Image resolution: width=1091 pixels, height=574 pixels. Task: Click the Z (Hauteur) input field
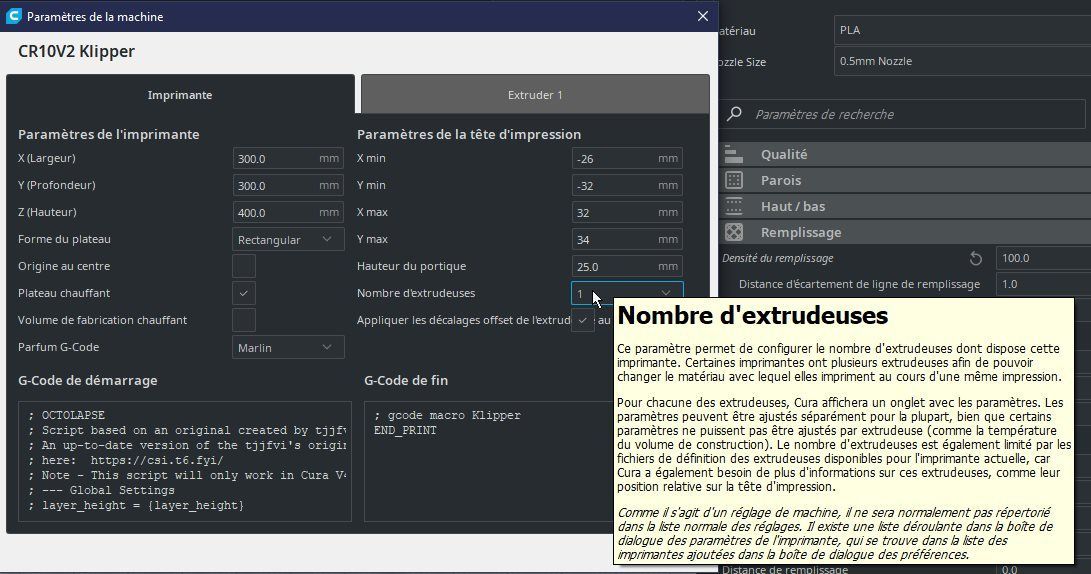click(288, 212)
